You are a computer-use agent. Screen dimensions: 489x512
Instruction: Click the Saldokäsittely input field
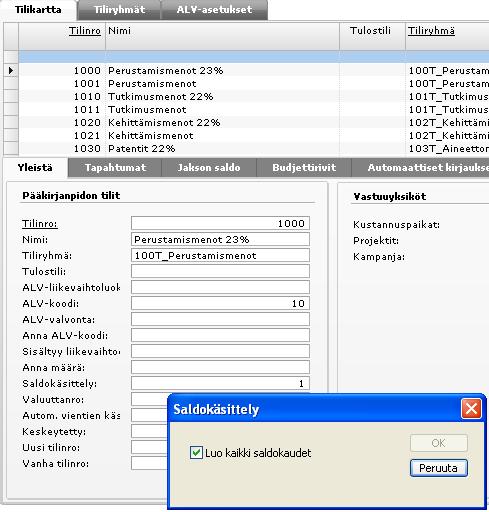pyautogui.click(x=220, y=383)
